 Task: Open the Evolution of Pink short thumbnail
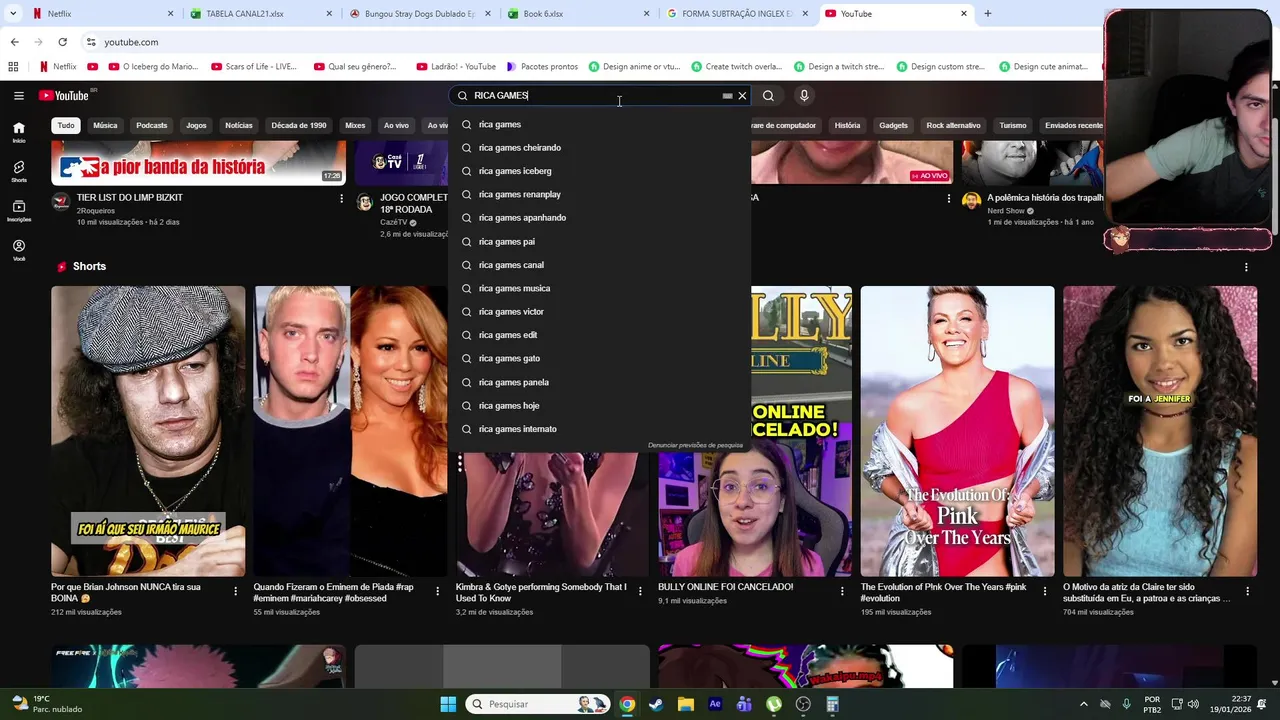(x=957, y=431)
